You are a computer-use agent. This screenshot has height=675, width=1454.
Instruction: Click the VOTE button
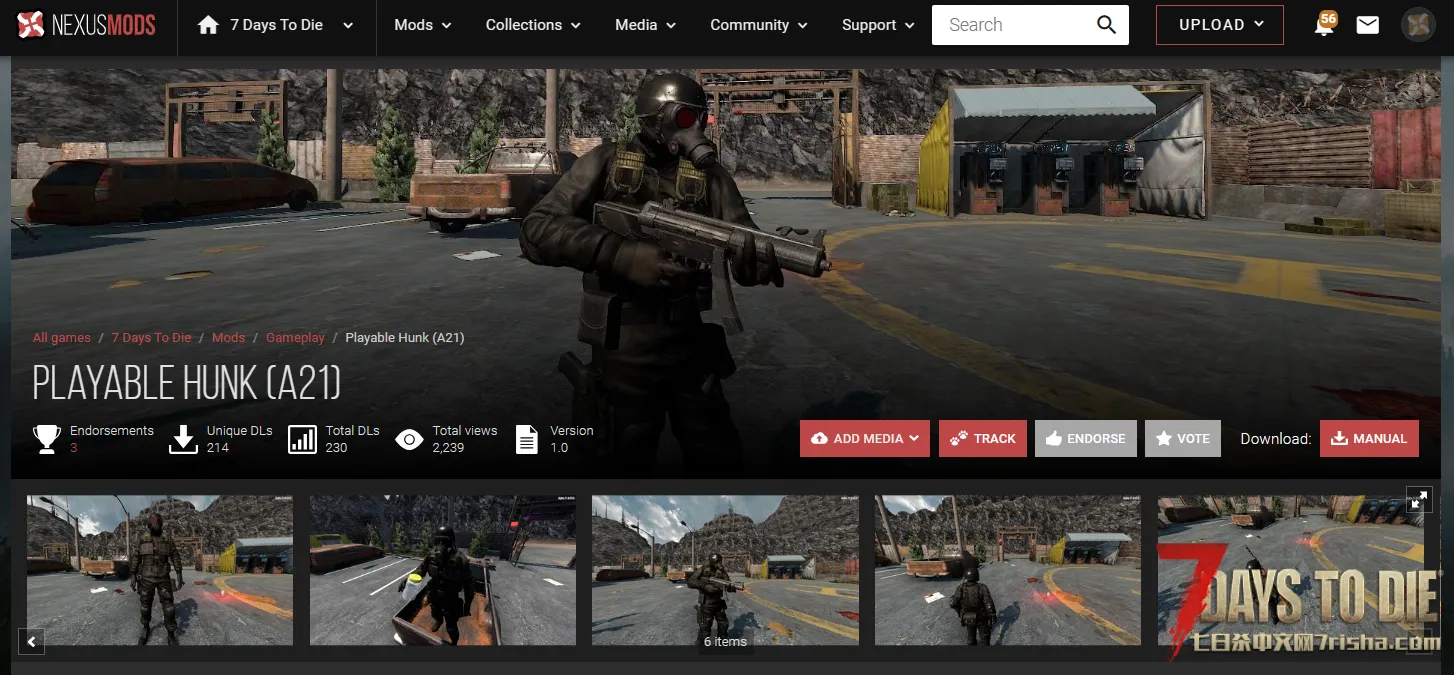(x=1183, y=438)
